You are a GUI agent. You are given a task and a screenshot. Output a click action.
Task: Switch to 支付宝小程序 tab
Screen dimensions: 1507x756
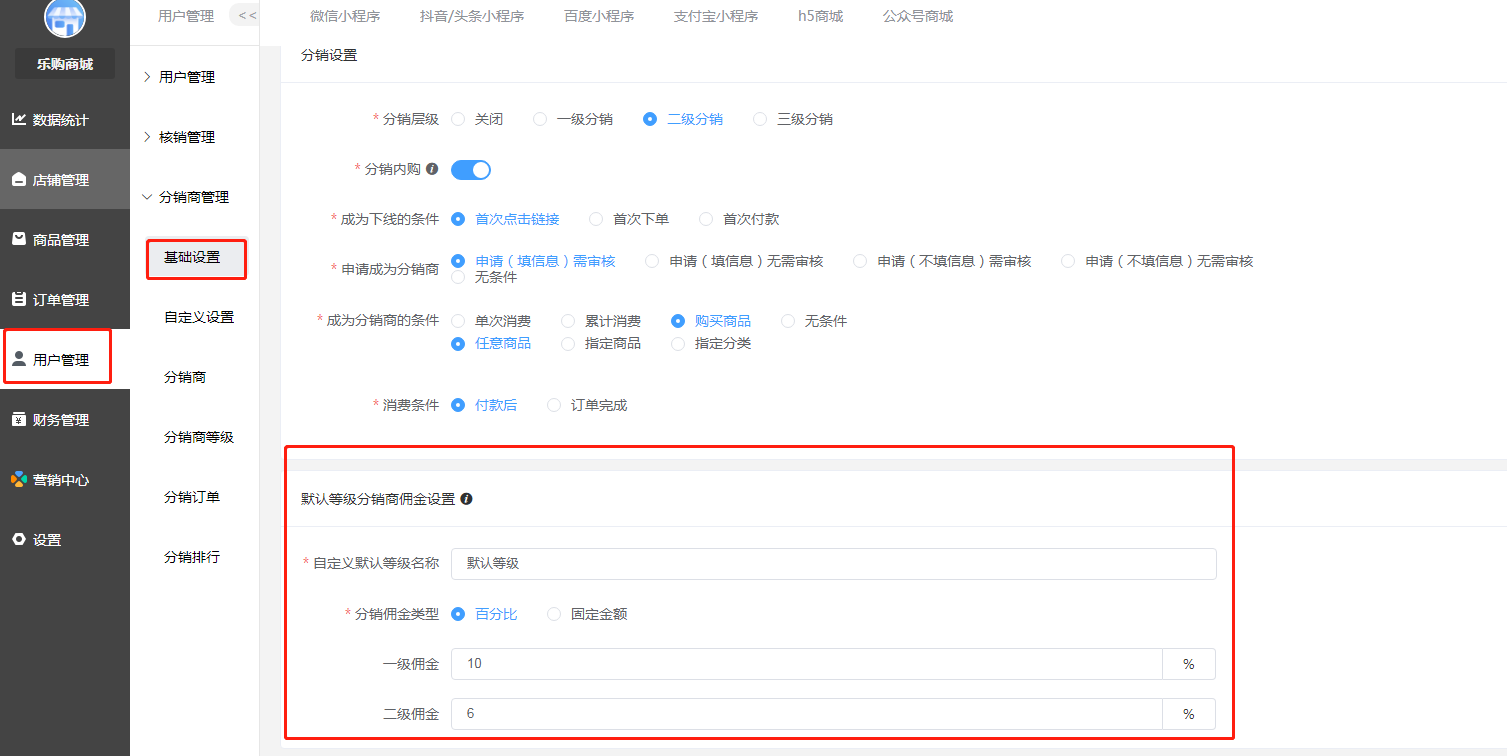716,16
